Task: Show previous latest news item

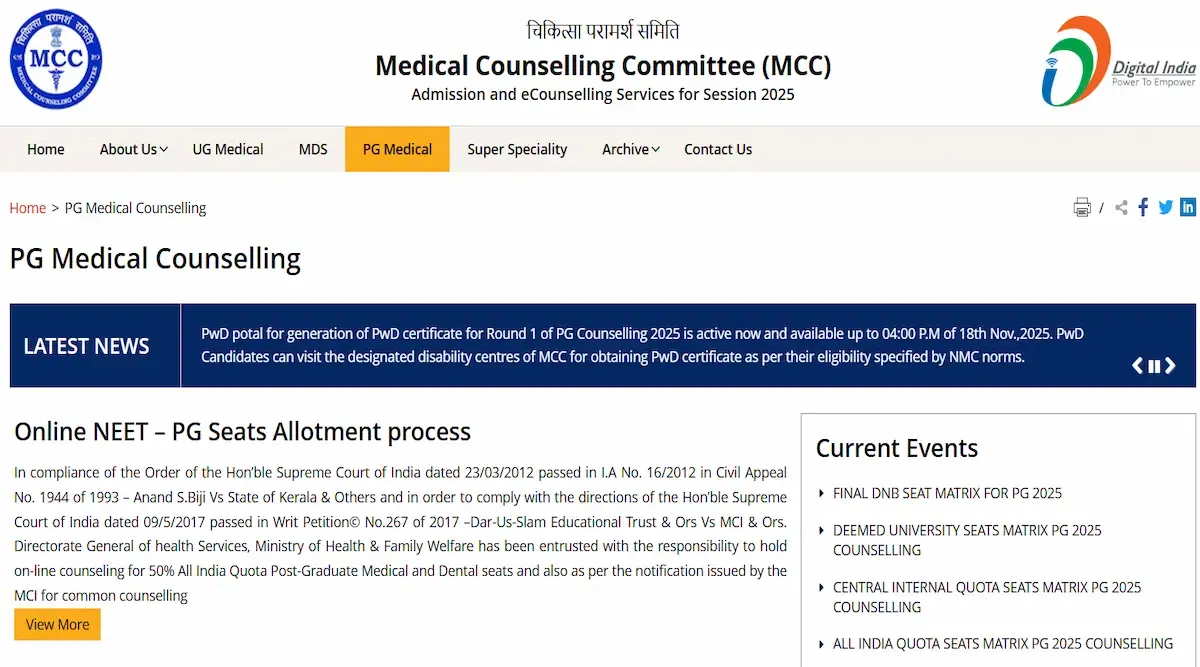Action: pyautogui.click(x=1137, y=366)
